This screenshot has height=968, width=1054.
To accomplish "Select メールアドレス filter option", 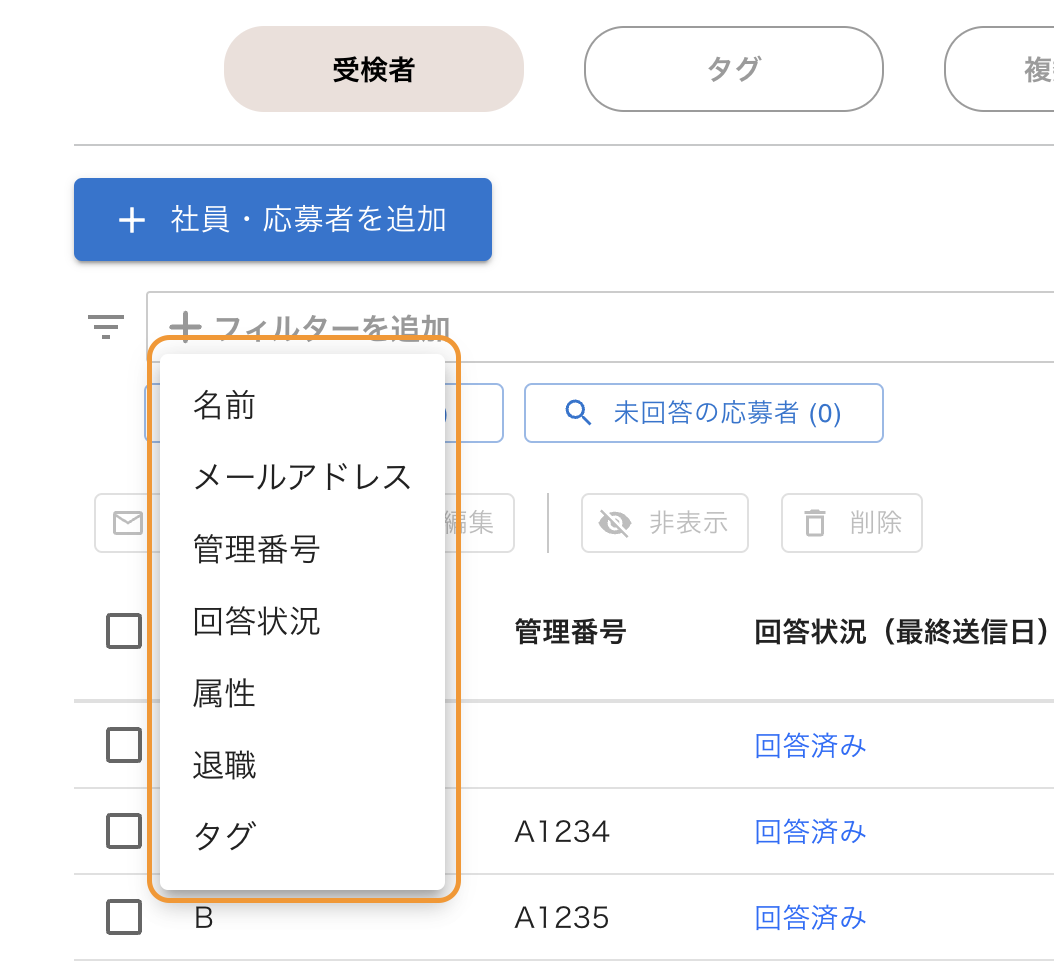I will tap(302, 477).
